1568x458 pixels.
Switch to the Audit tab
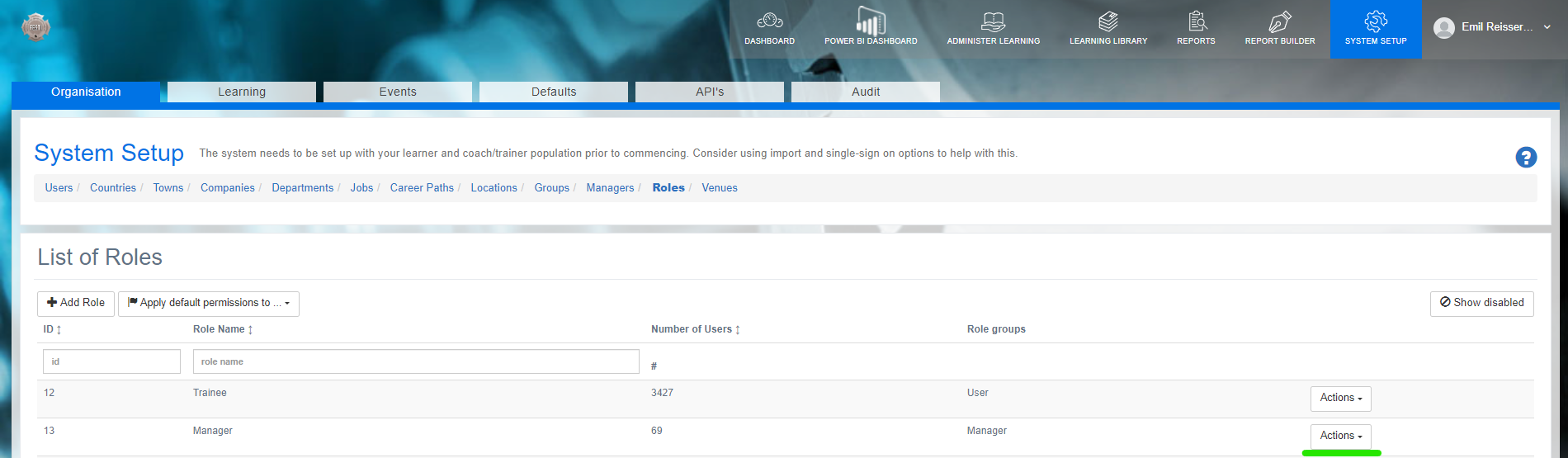pos(866,92)
